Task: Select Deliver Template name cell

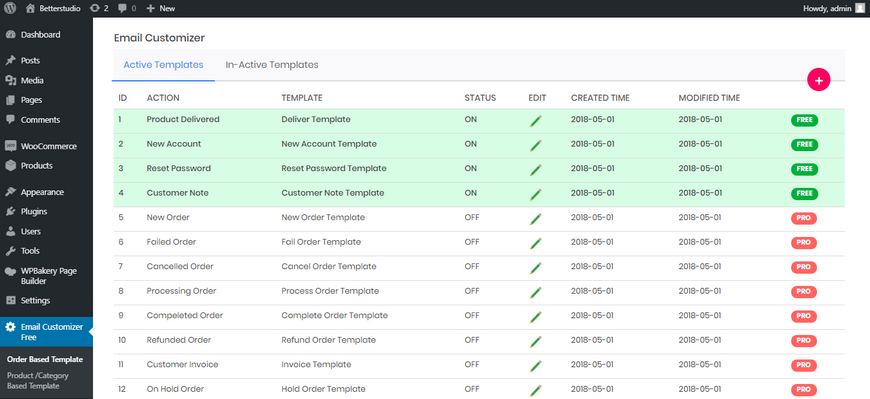Action: pyautogui.click(x=316, y=119)
